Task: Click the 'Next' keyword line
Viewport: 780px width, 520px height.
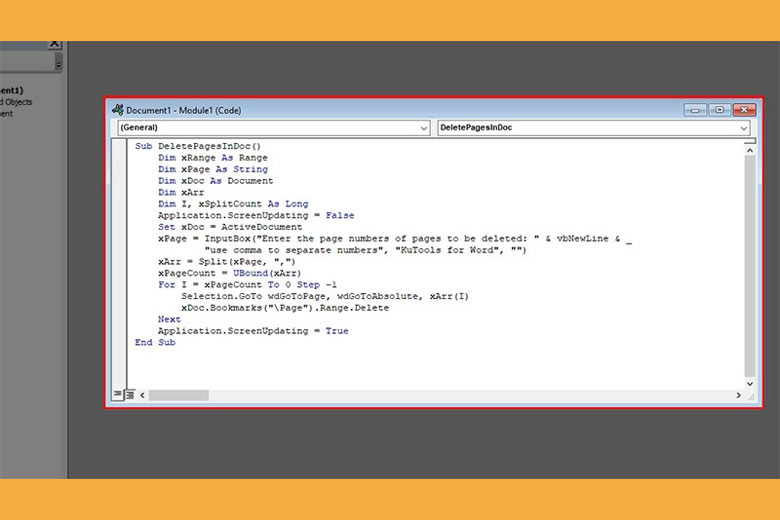Action: pyautogui.click(x=169, y=319)
